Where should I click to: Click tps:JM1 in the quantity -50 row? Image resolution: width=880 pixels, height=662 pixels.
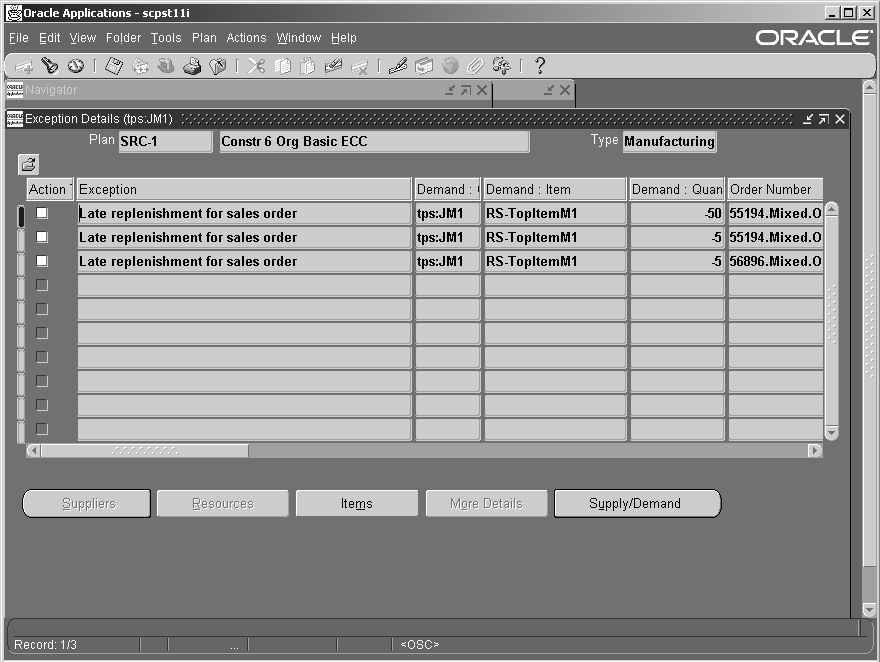[x=447, y=214]
